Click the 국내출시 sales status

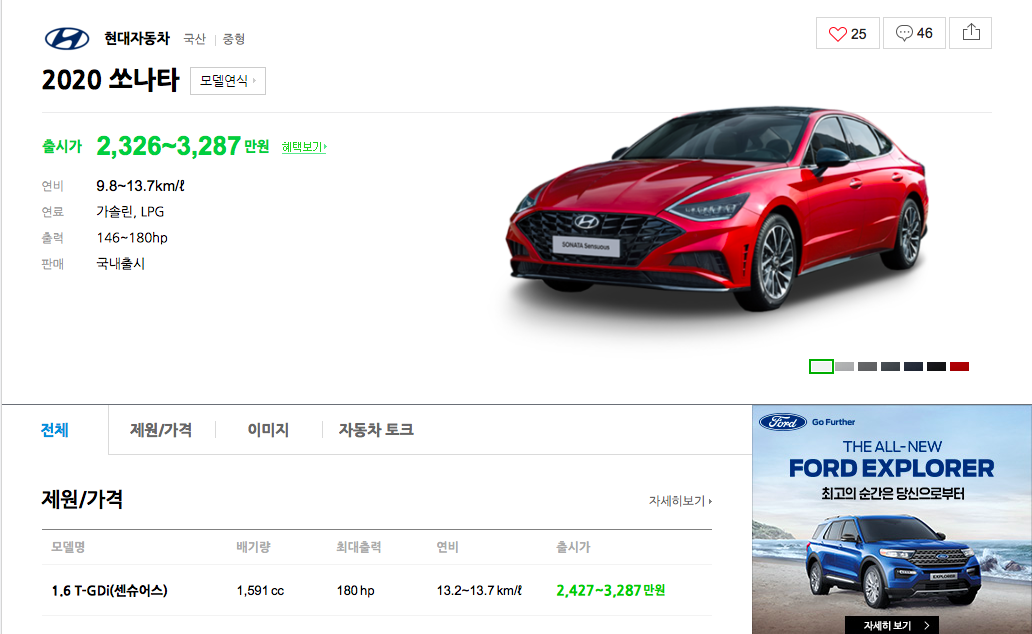point(120,264)
